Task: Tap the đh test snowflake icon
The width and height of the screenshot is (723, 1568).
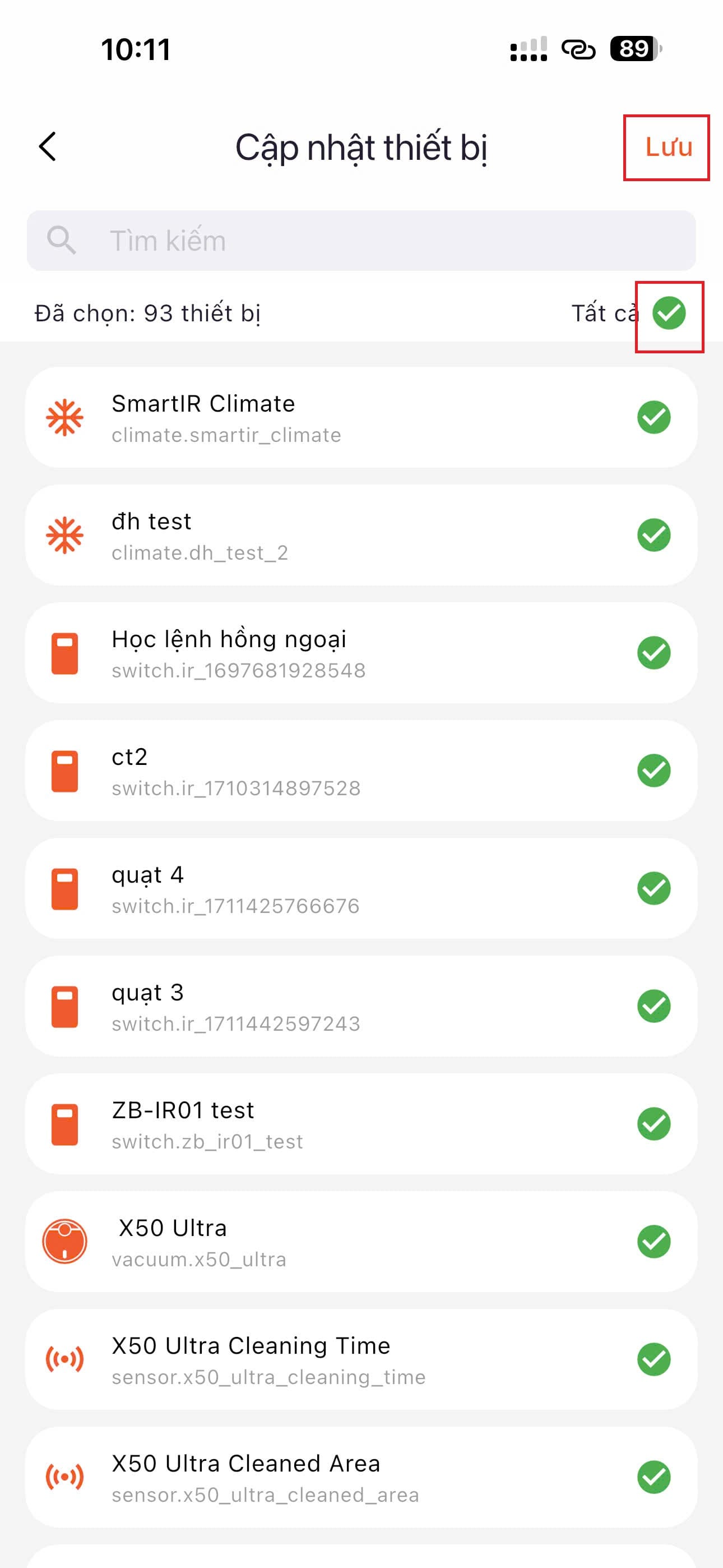Action: [x=64, y=536]
